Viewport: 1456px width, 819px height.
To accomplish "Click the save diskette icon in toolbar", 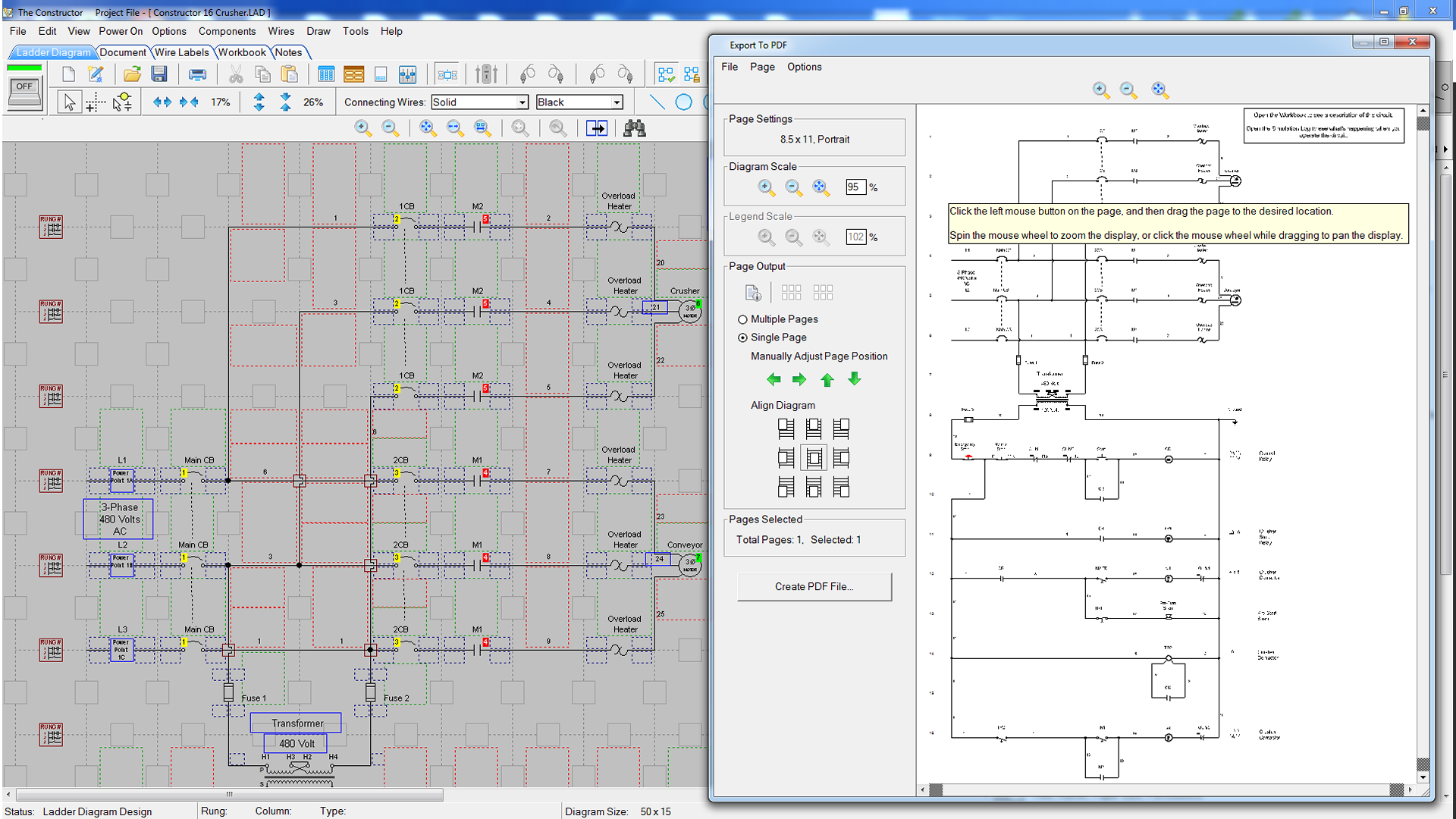I will [158, 74].
